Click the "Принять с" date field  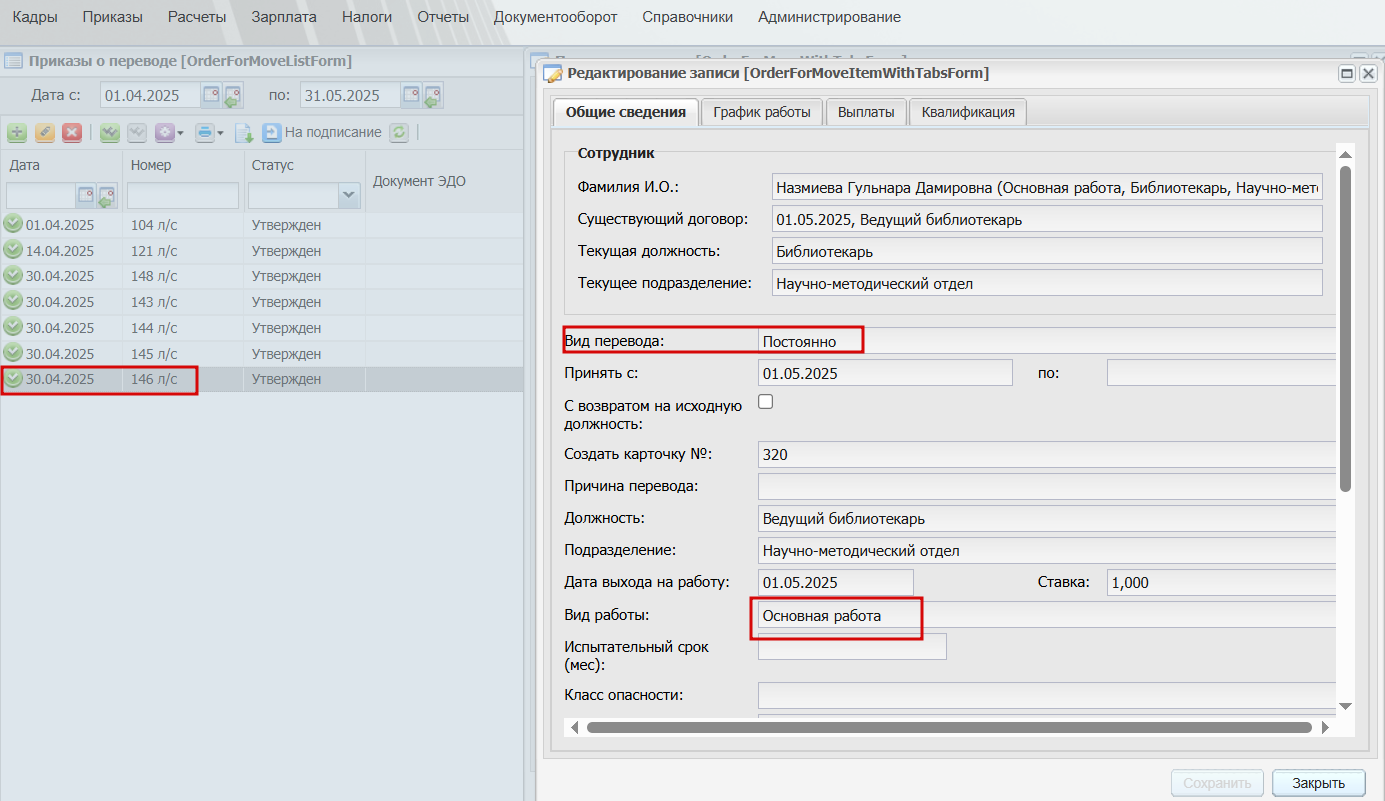click(885, 373)
